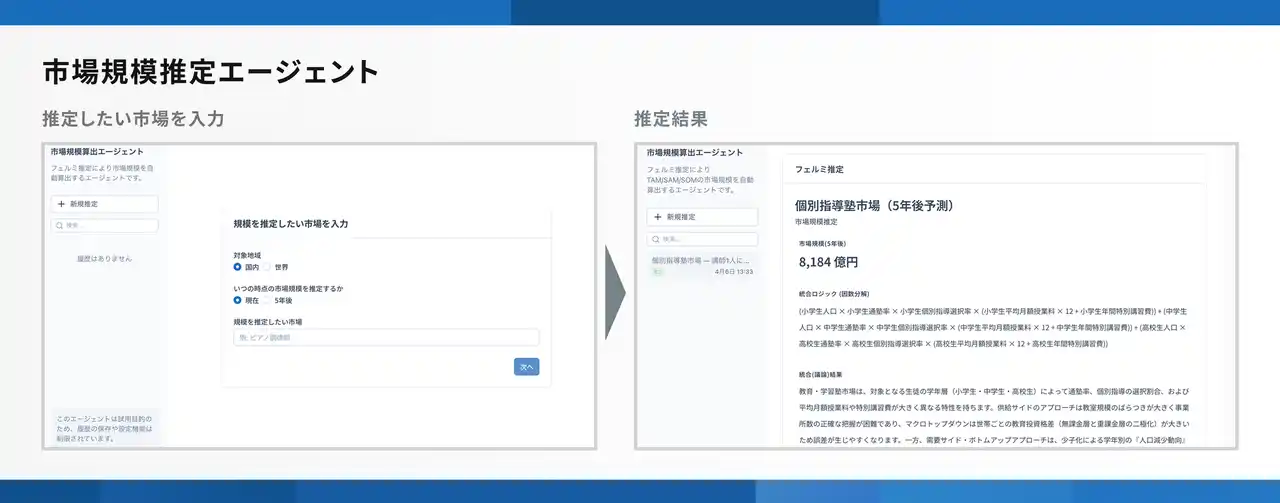The width and height of the screenshot is (1280, 503).
Task: Click the green status badge on the history entry
Action: (x=657, y=271)
